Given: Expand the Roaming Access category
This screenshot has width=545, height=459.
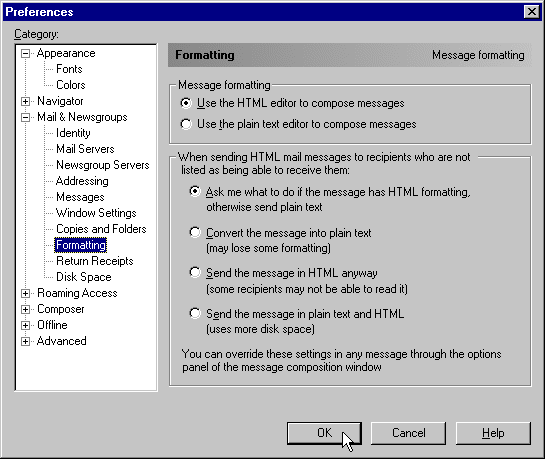Looking at the screenshot, I should coord(25,294).
